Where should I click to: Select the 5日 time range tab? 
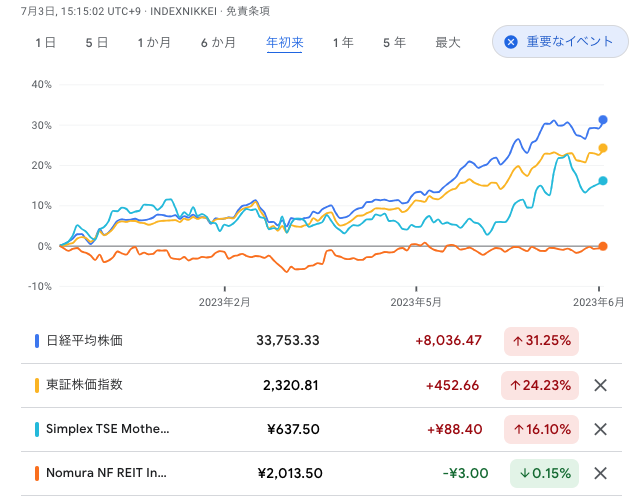96,42
